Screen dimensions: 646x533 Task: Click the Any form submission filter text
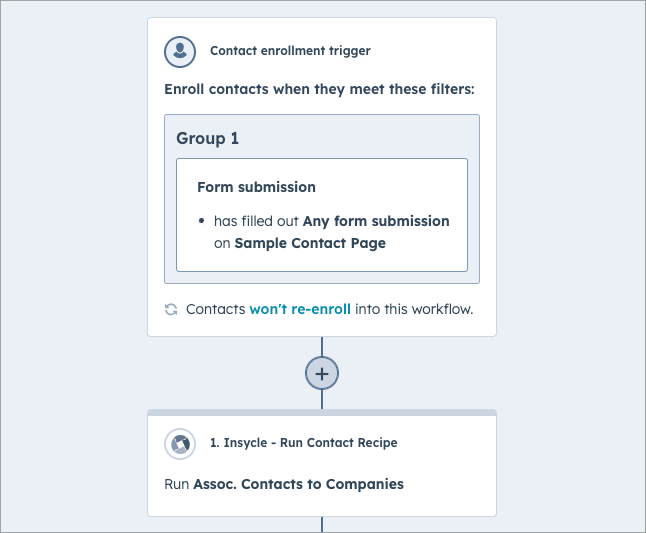pos(376,221)
